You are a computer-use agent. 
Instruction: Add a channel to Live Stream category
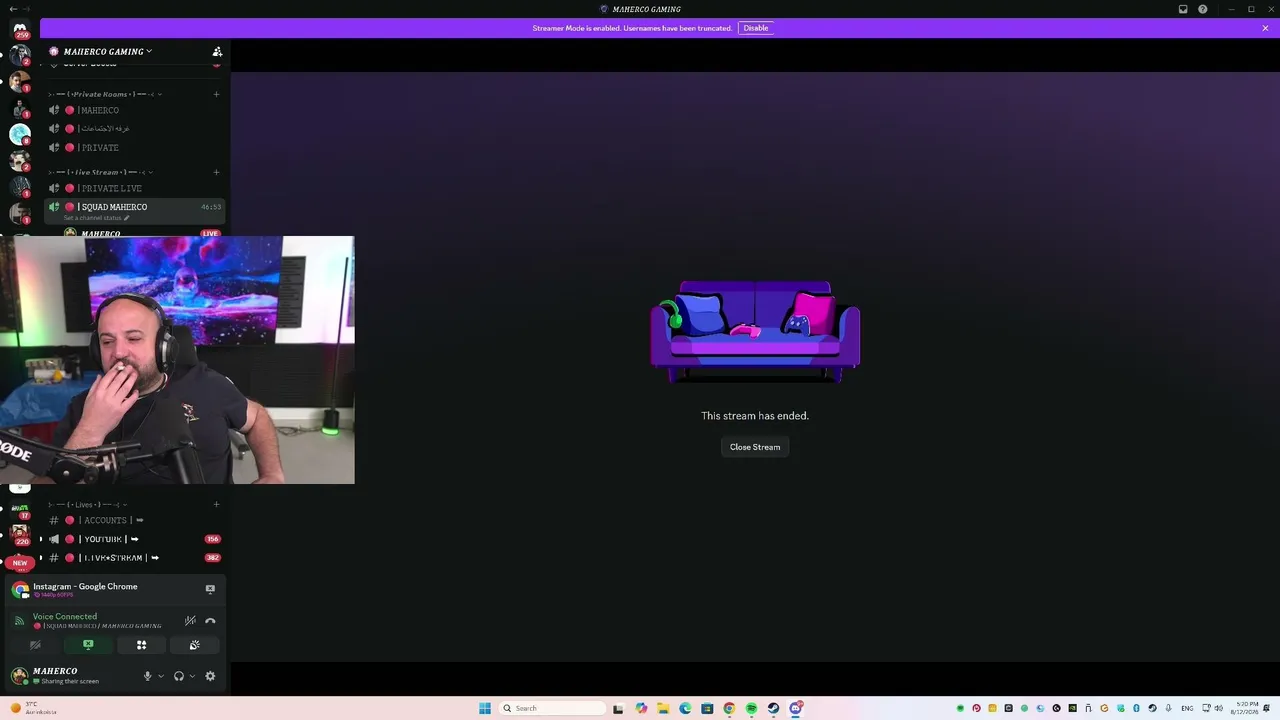coord(216,172)
